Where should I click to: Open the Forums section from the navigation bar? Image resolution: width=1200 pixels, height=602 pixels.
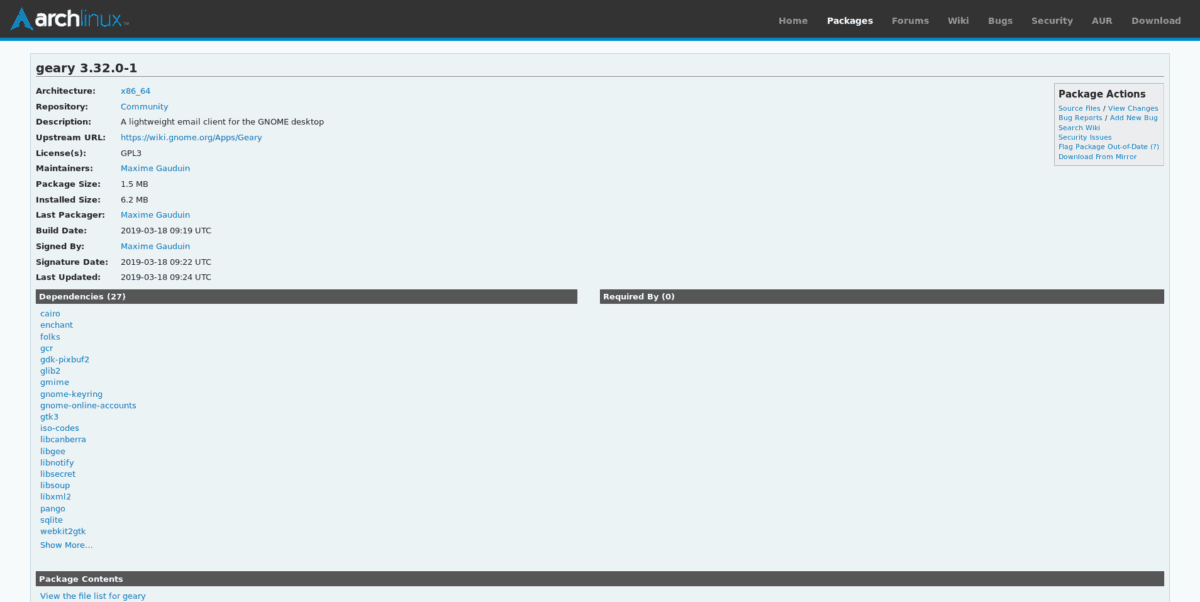[x=910, y=20]
